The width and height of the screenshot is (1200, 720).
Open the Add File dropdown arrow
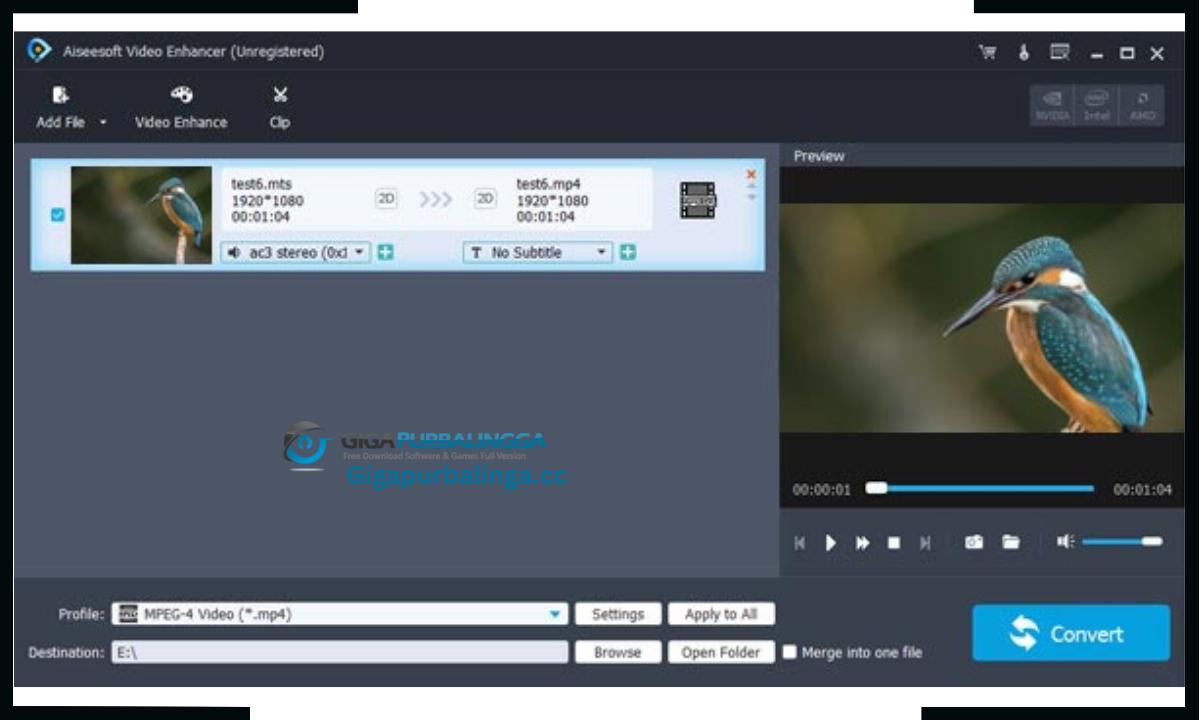tap(103, 123)
